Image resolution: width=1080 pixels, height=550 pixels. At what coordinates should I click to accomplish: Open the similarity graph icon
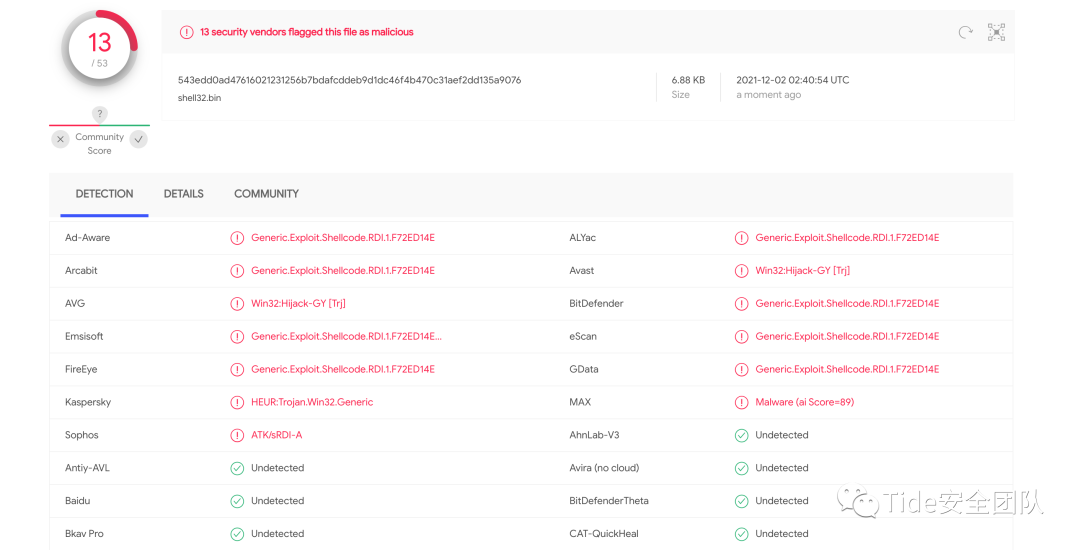click(996, 32)
